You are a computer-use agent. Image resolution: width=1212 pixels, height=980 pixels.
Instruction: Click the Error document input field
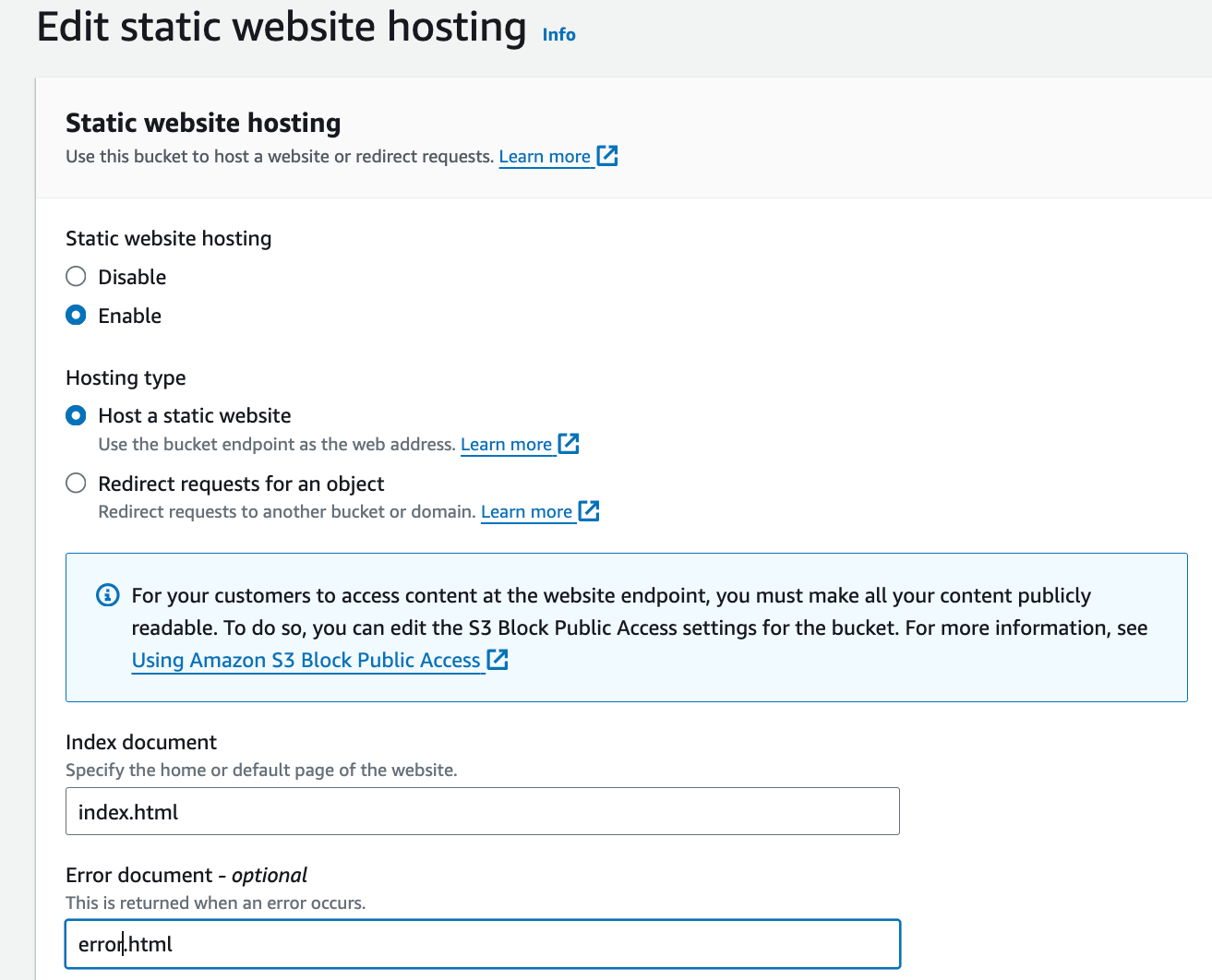tap(482, 944)
